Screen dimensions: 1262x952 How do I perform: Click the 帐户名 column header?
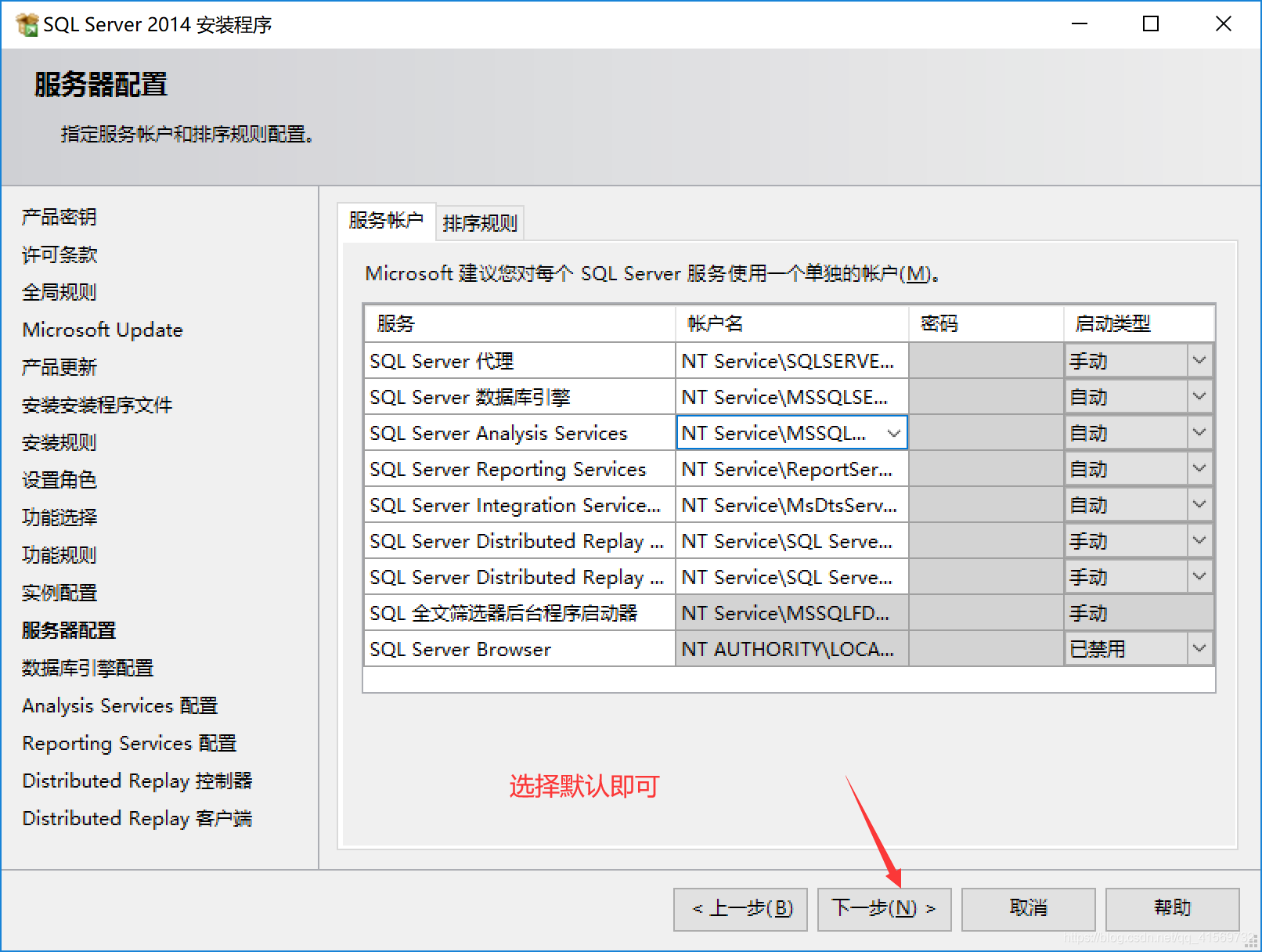[x=791, y=323]
